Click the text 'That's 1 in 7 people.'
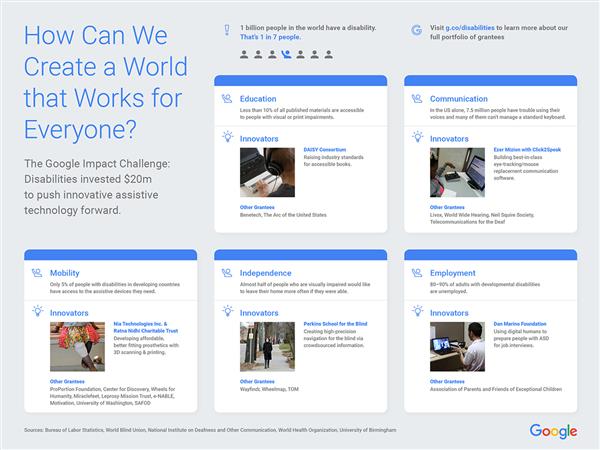The image size is (600, 450). click(x=270, y=37)
